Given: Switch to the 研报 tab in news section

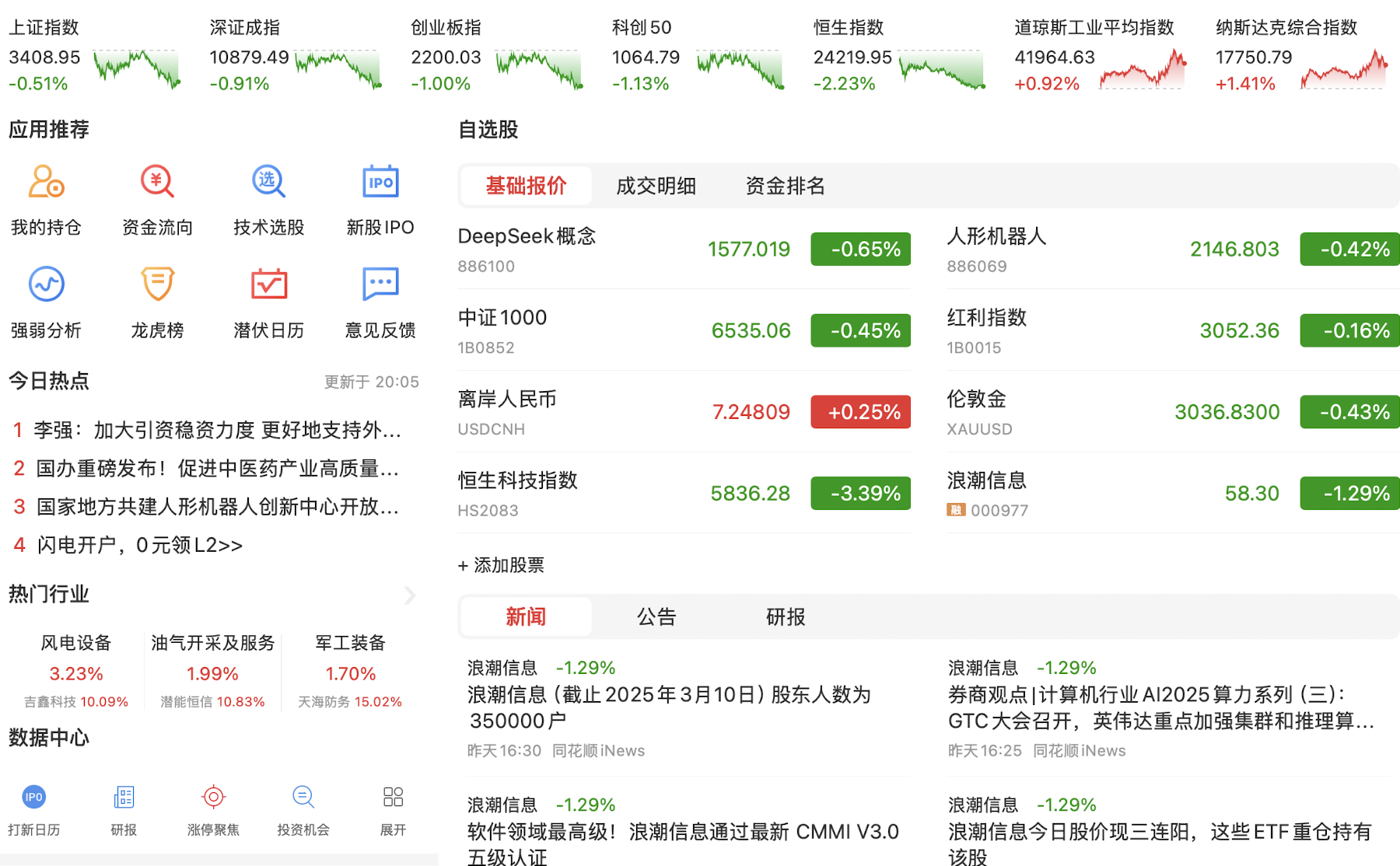Looking at the screenshot, I should (x=786, y=617).
